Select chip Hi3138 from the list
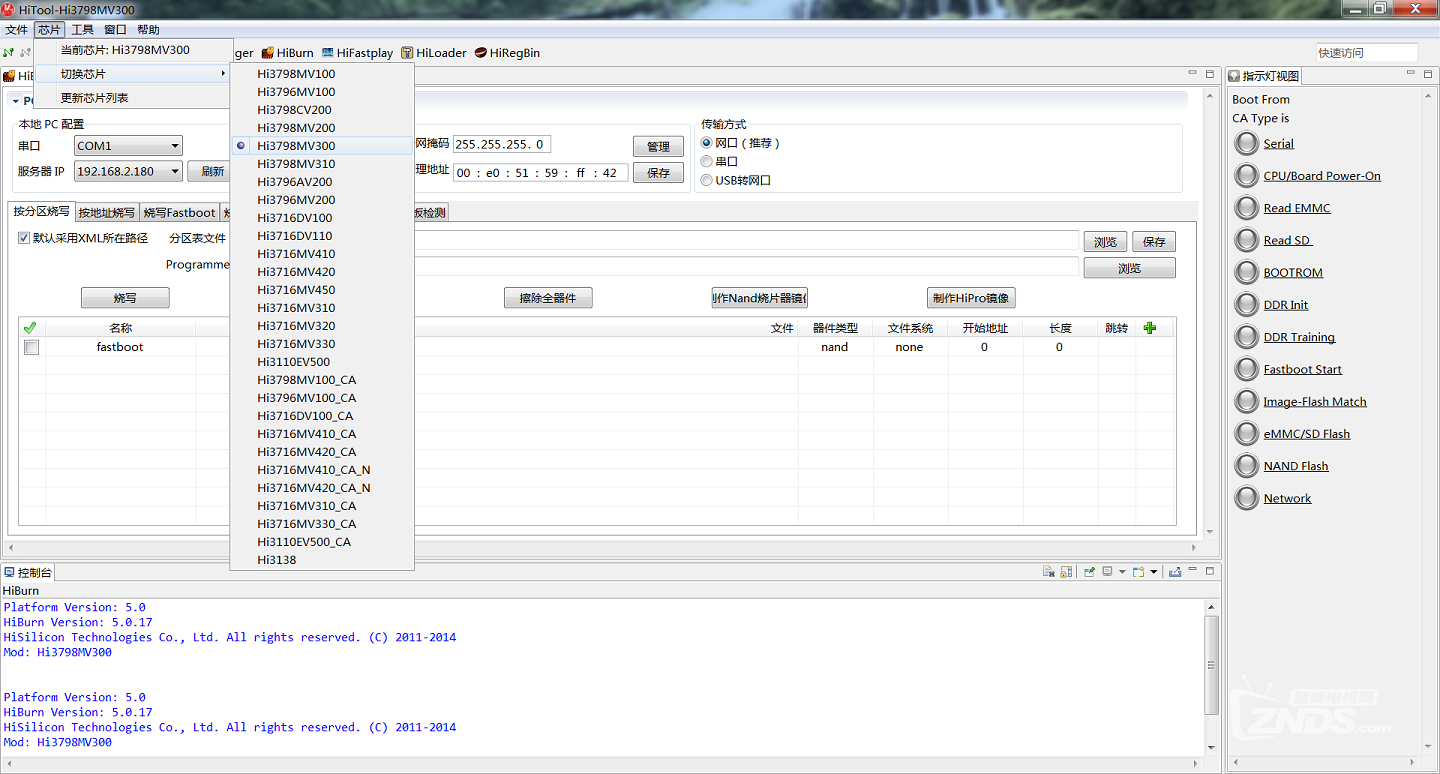 pos(322,560)
